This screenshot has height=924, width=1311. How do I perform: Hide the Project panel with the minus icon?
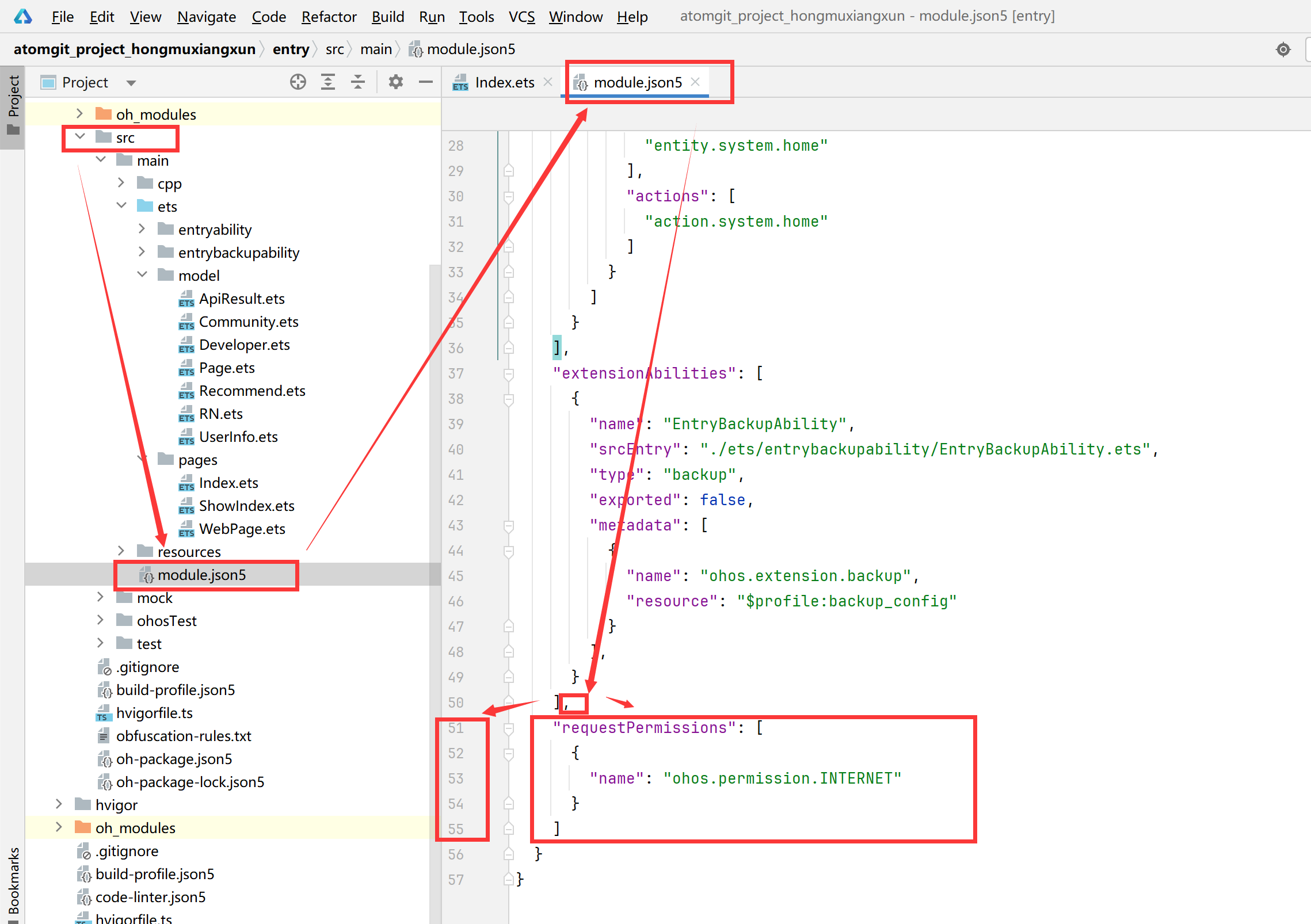point(426,82)
